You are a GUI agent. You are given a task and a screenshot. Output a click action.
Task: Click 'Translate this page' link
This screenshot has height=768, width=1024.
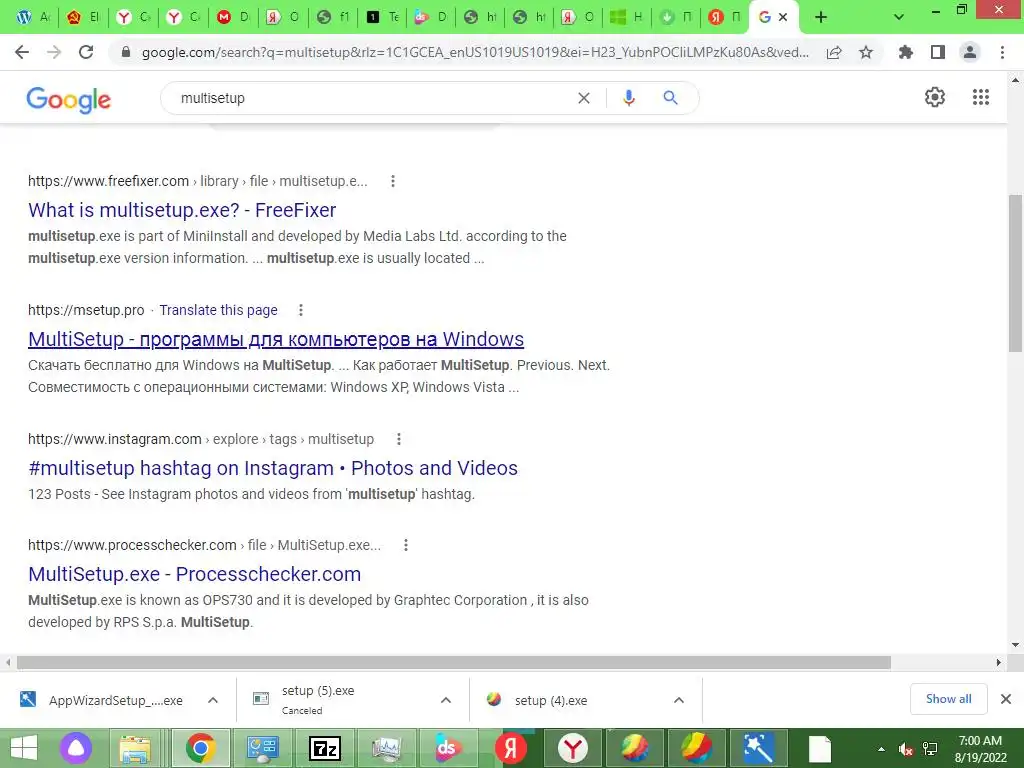pos(218,310)
